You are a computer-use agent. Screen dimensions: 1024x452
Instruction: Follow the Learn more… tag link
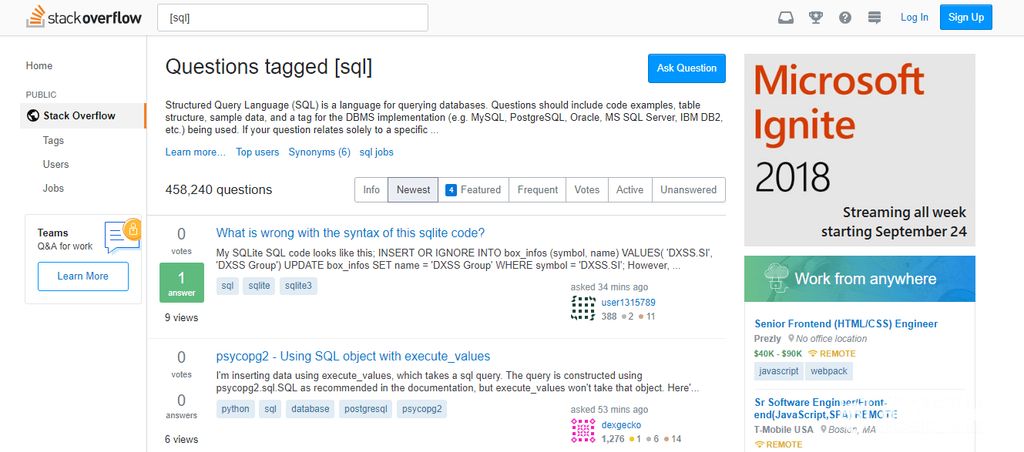click(195, 152)
